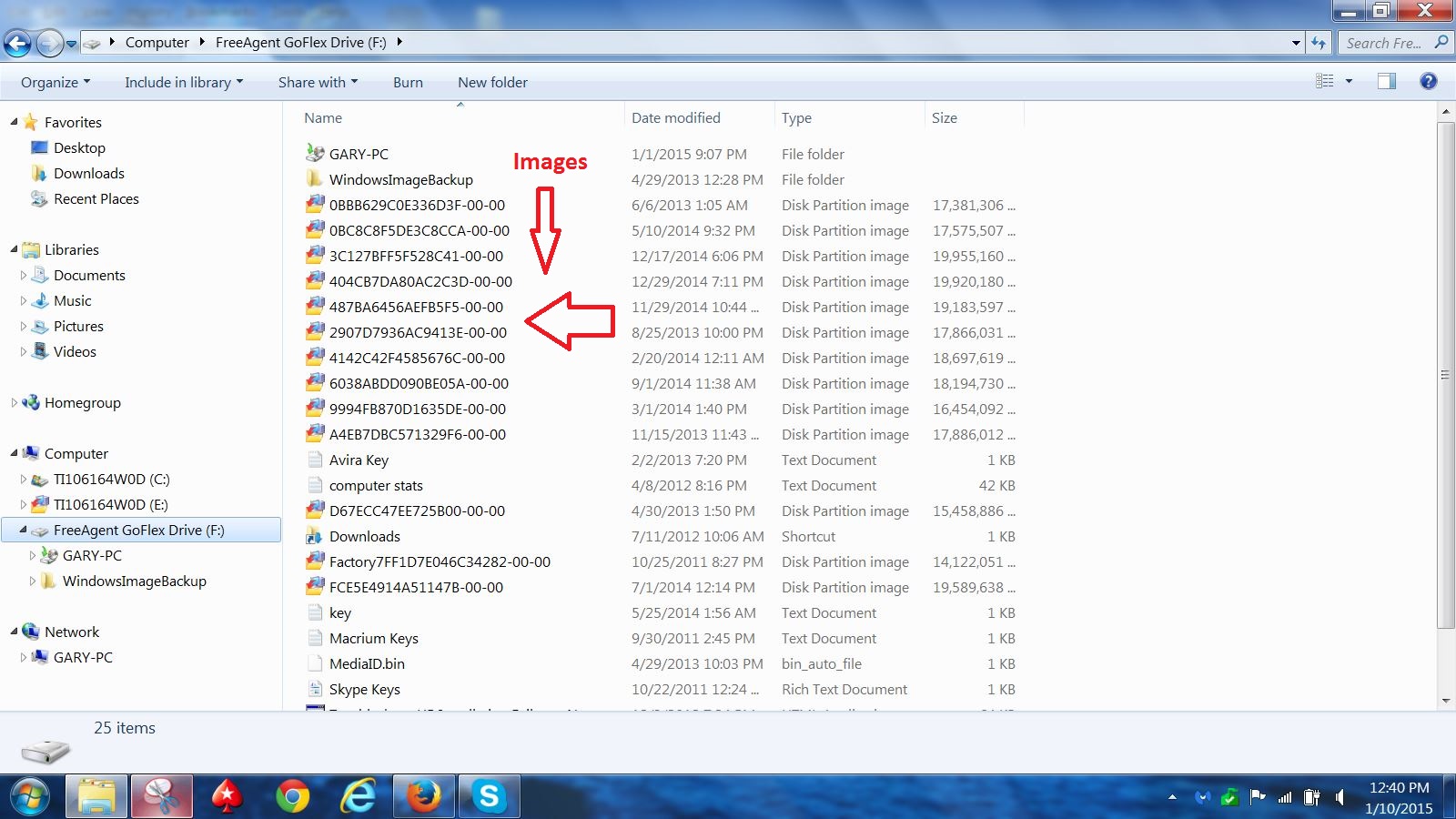
Task: Click the Refresh button beside address bar
Action: coord(1319,43)
